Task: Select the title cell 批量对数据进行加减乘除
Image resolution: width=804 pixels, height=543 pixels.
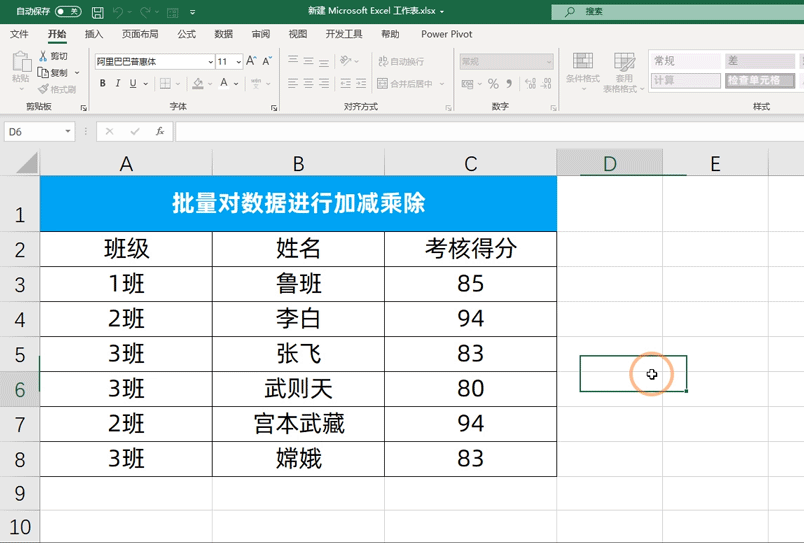Action: [298, 204]
